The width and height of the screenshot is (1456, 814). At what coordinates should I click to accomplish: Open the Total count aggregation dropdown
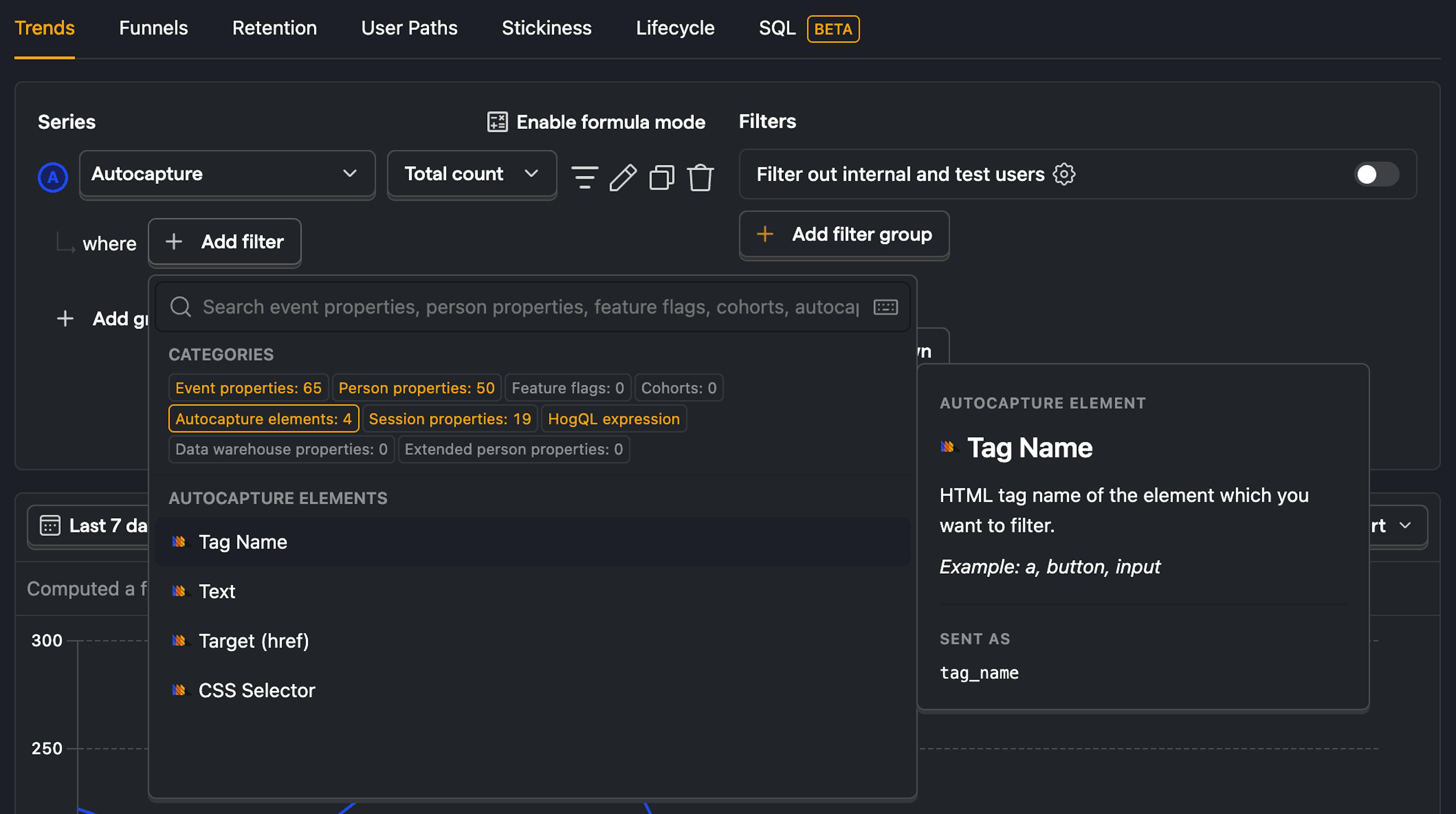(472, 174)
